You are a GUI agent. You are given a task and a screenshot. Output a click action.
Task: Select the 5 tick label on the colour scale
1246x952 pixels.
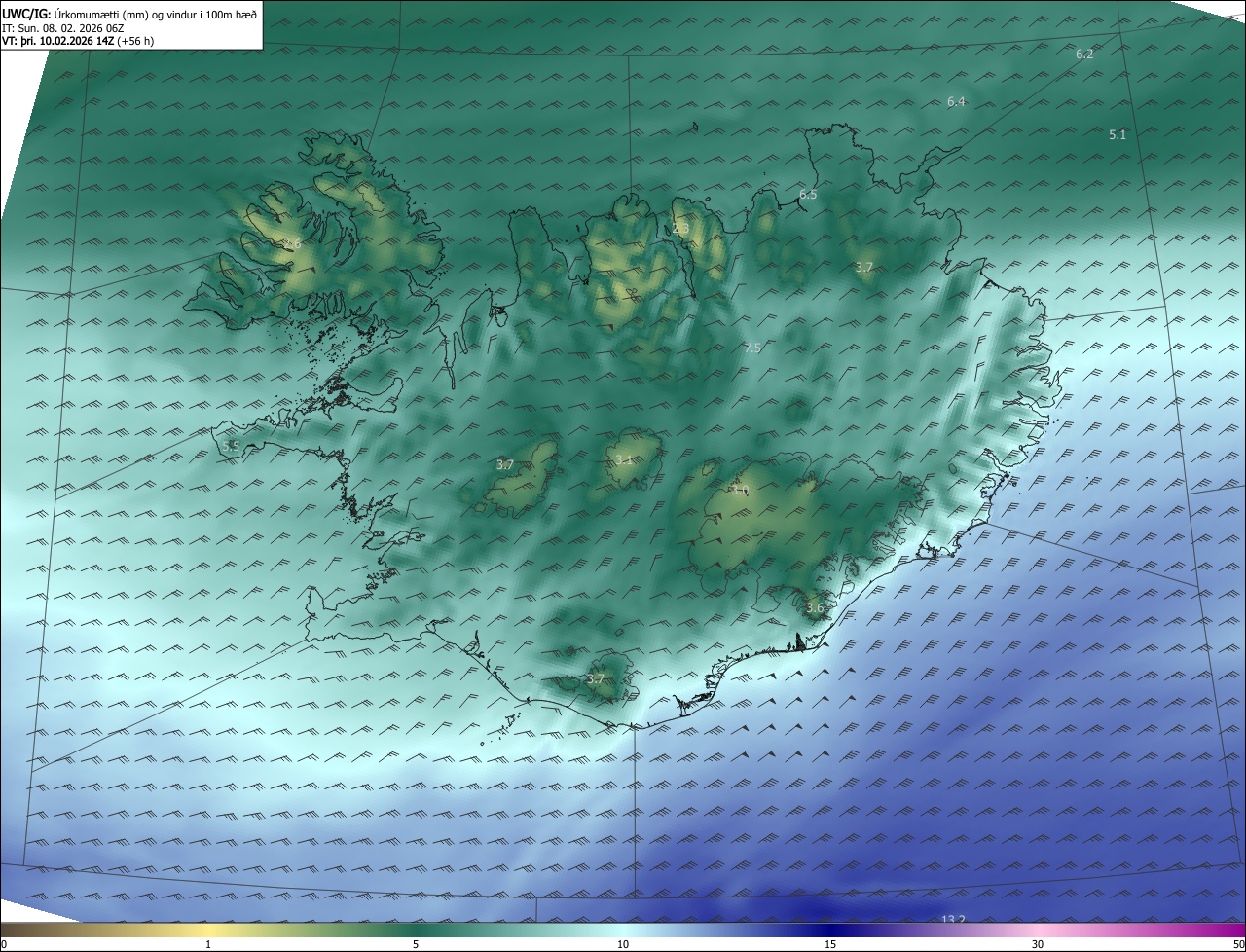pos(416,944)
